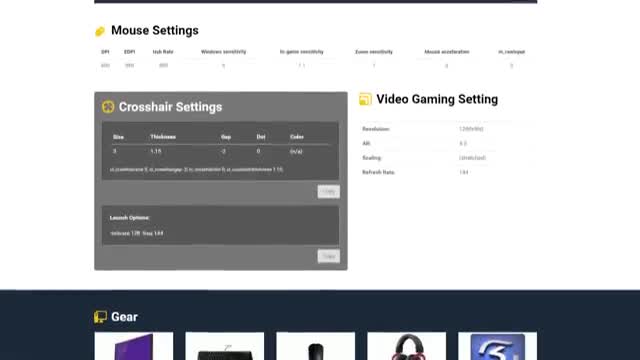Viewport: 640px width, 360px height.
Task: Click the Crosshair Settings target icon
Action: 108,107
